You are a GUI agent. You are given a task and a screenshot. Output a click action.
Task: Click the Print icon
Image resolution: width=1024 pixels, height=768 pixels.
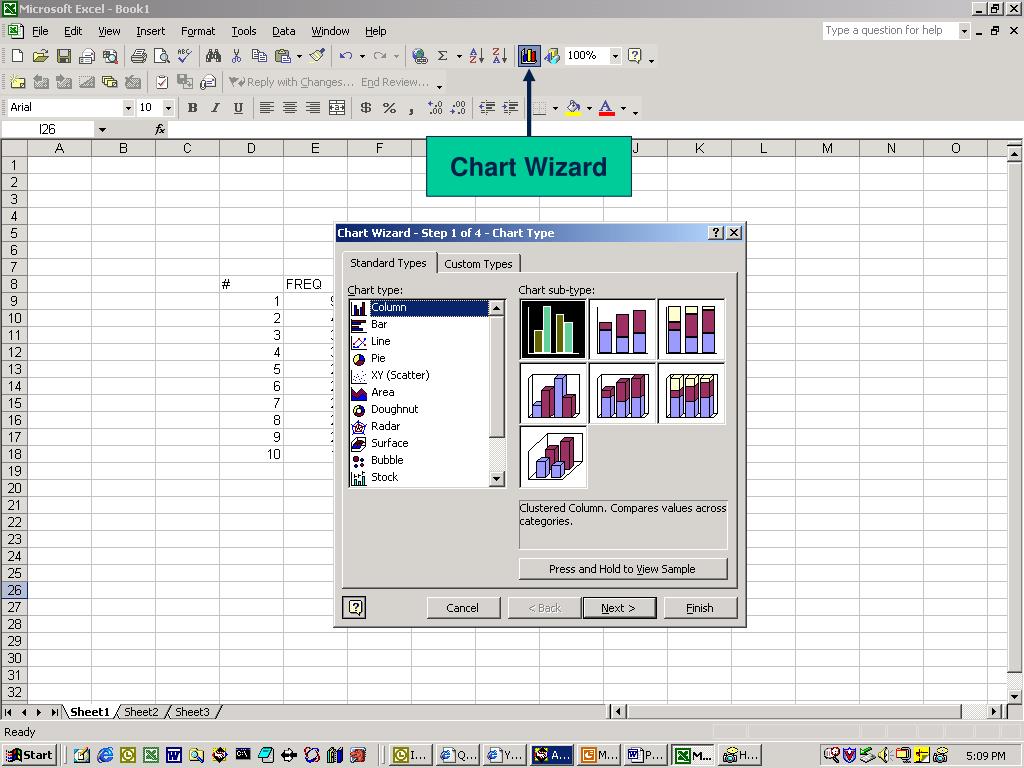pos(138,56)
